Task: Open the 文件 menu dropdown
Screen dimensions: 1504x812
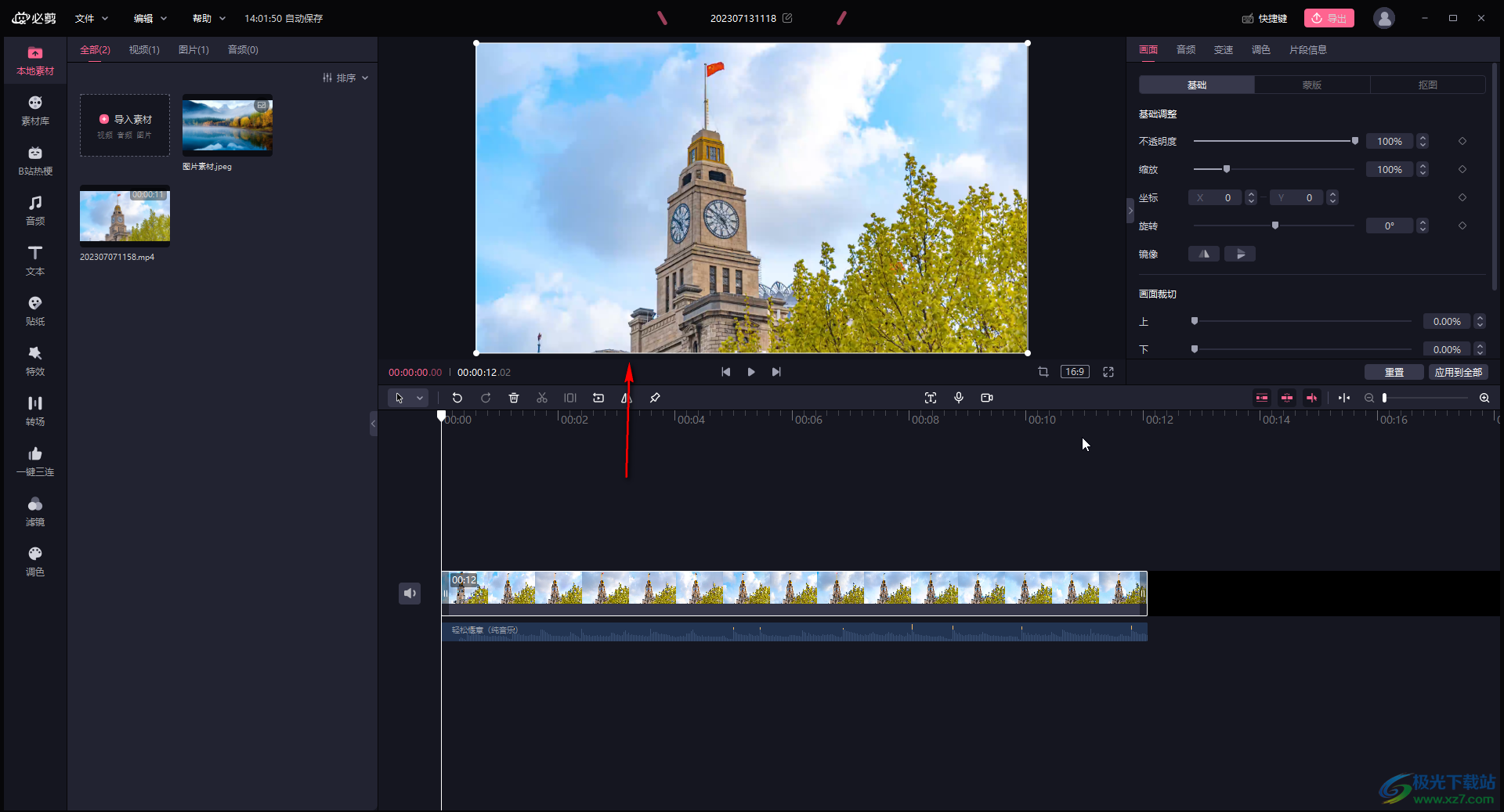Action: point(92,18)
